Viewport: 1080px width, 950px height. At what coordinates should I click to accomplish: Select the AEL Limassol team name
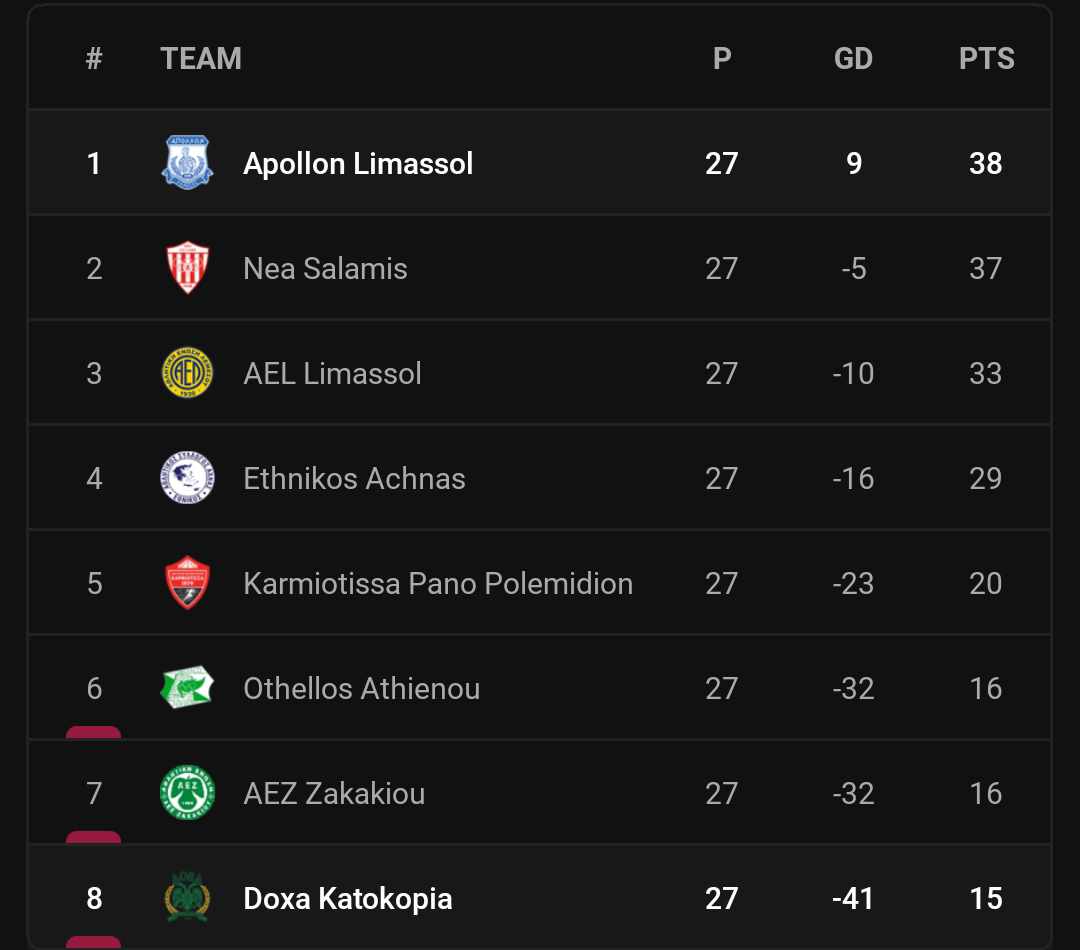click(x=332, y=373)
